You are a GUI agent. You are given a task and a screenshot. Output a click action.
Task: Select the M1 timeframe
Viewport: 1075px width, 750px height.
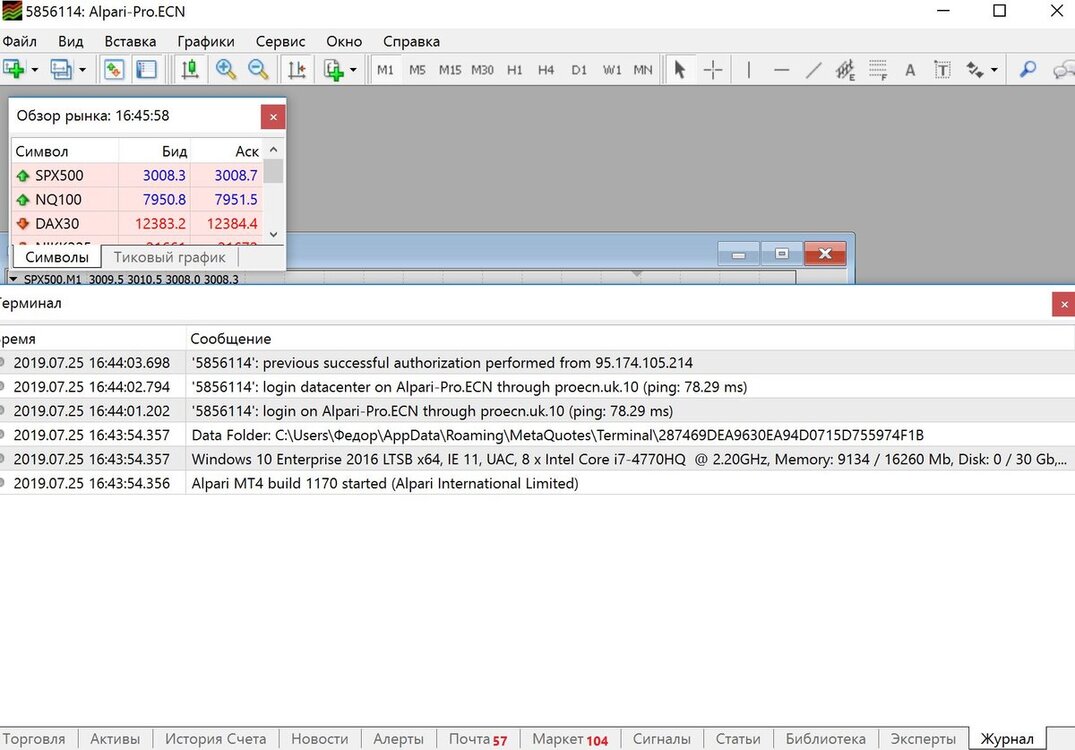[x=385, y=70]
